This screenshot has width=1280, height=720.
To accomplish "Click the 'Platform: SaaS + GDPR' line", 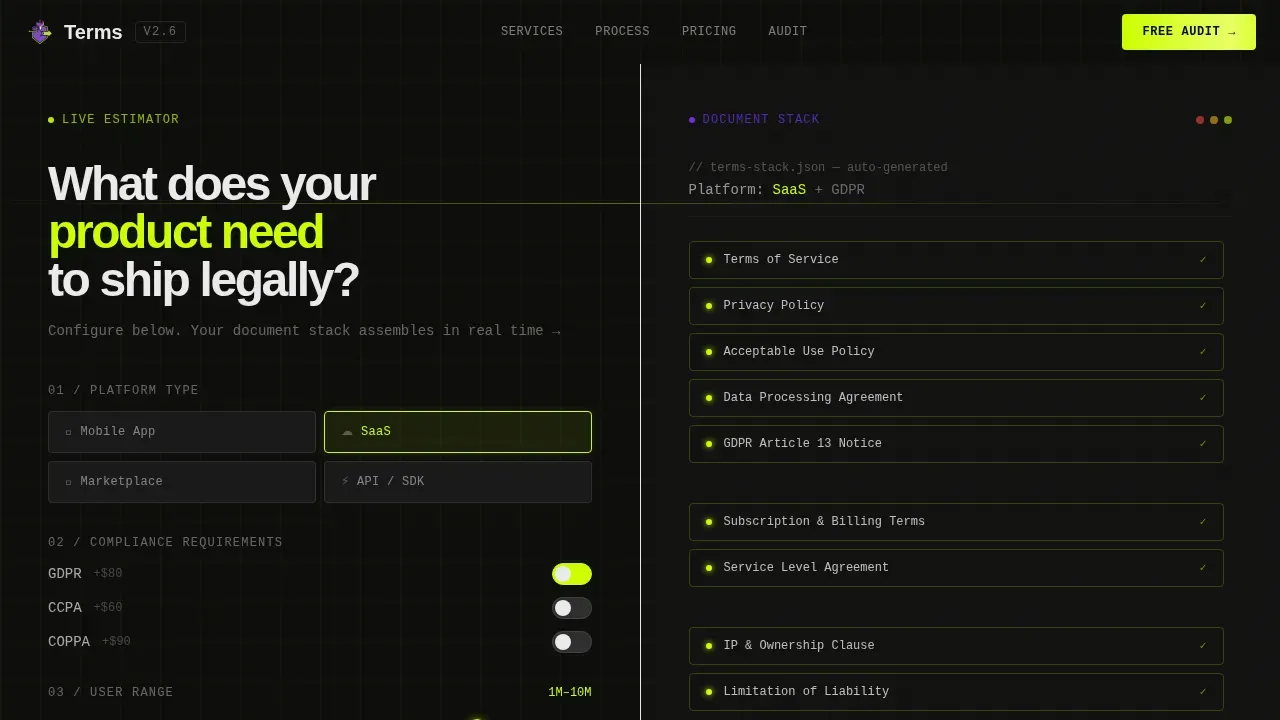I will (777, 190).
